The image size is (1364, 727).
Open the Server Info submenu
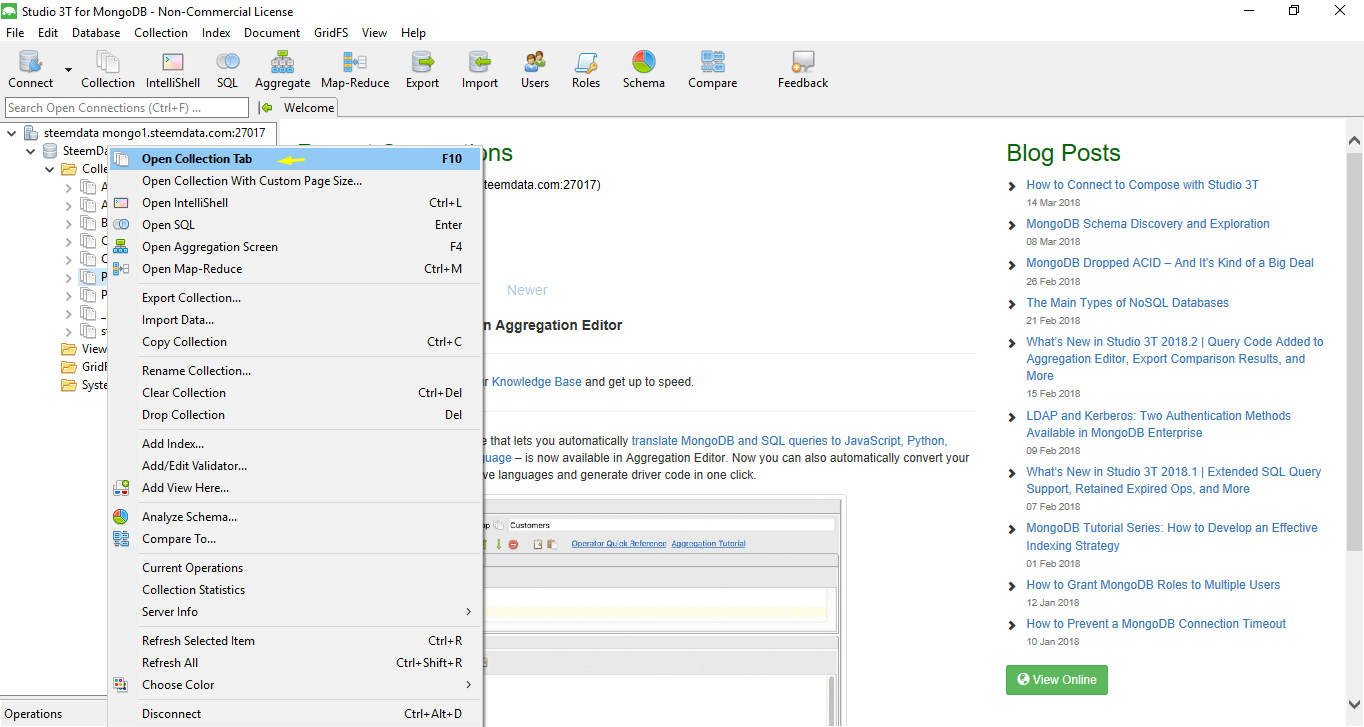(x=296, y=612)
